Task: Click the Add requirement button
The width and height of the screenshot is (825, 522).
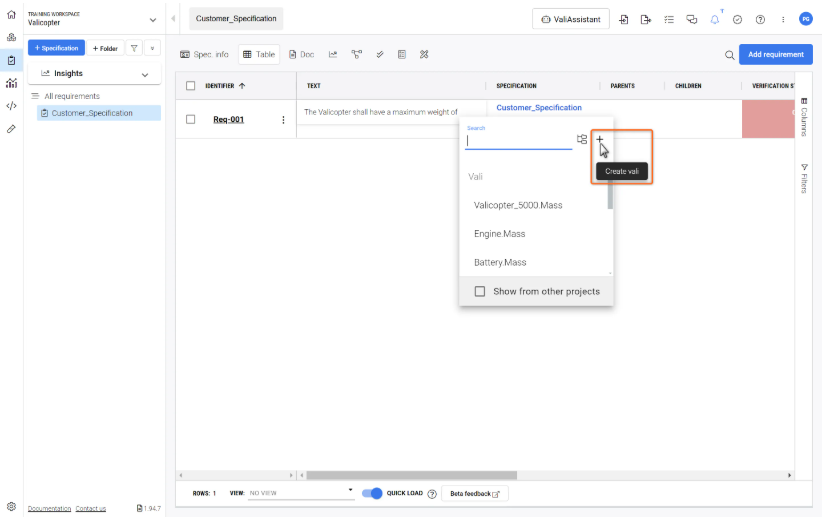Action: 775,54
